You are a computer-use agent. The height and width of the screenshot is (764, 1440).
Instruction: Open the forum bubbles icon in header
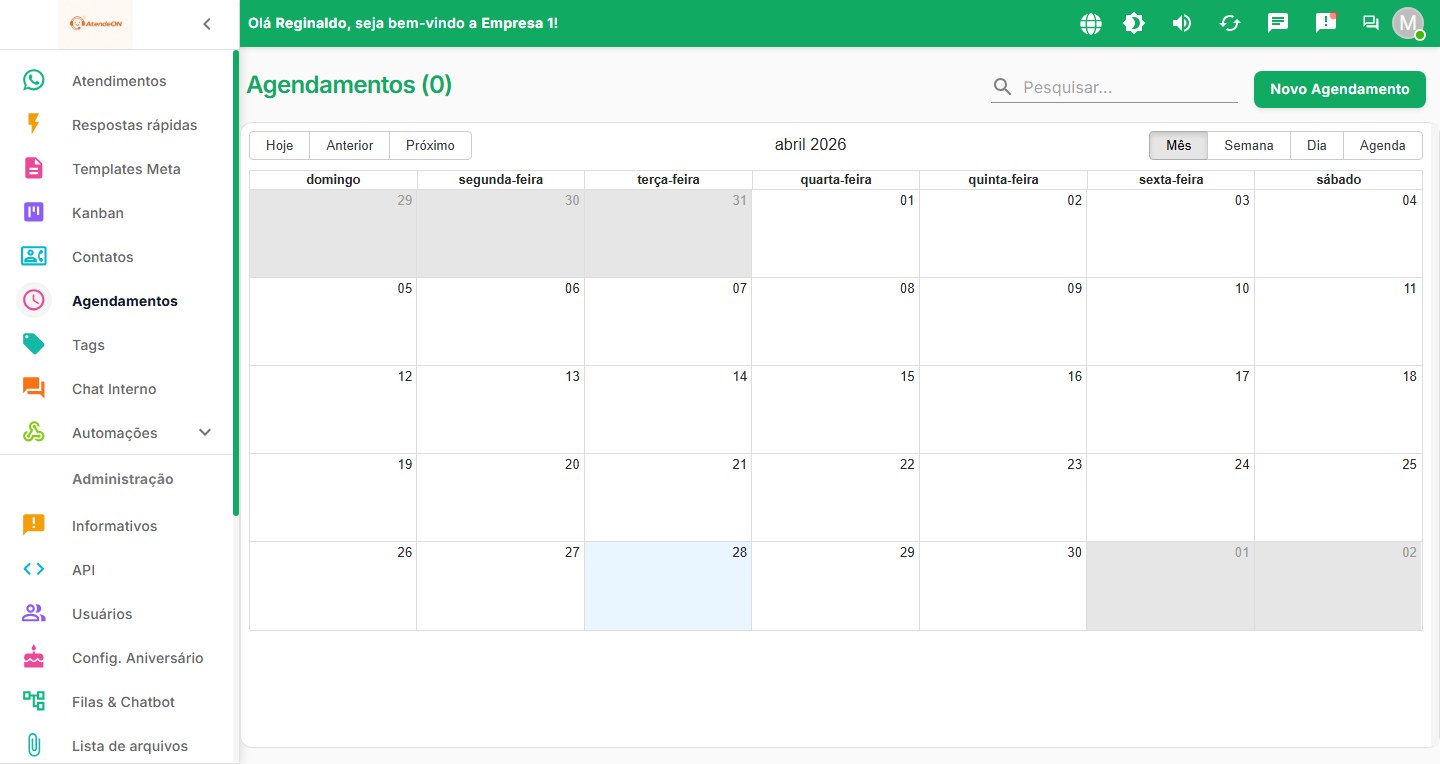pyautogui.click(x=1371, y=23)
